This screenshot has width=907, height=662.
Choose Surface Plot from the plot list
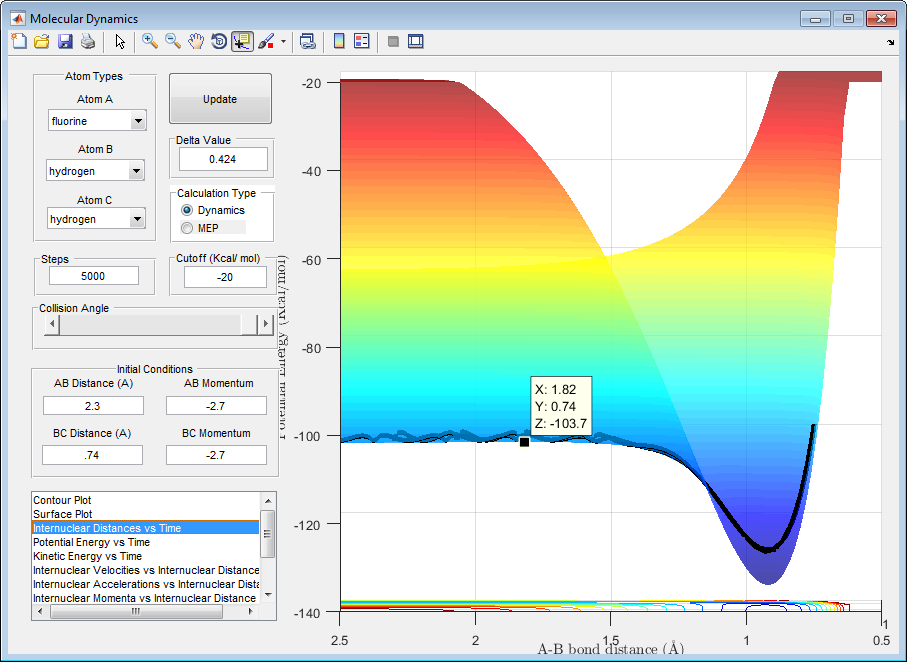62,514
